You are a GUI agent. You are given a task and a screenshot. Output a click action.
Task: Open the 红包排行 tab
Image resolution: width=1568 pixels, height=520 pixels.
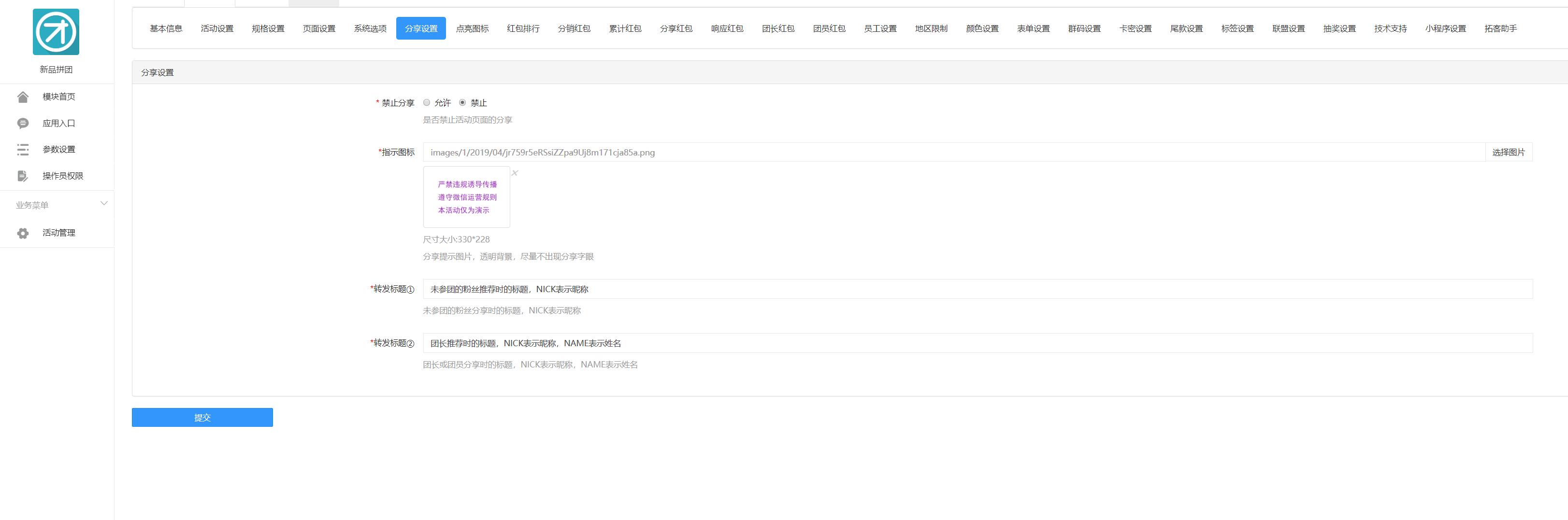(x=523, y=28)
